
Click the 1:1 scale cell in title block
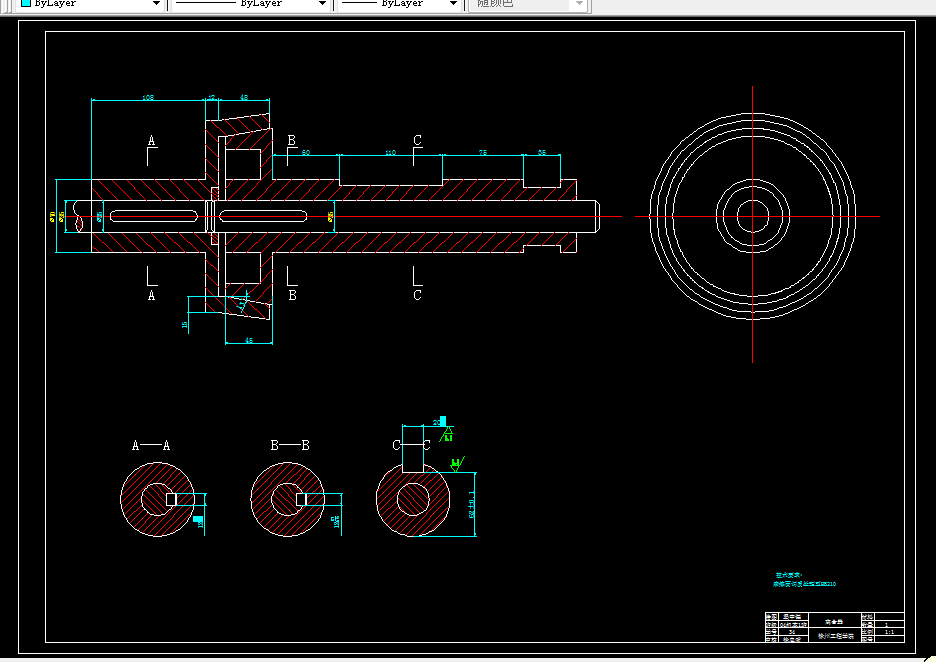[x=889, y=632]
